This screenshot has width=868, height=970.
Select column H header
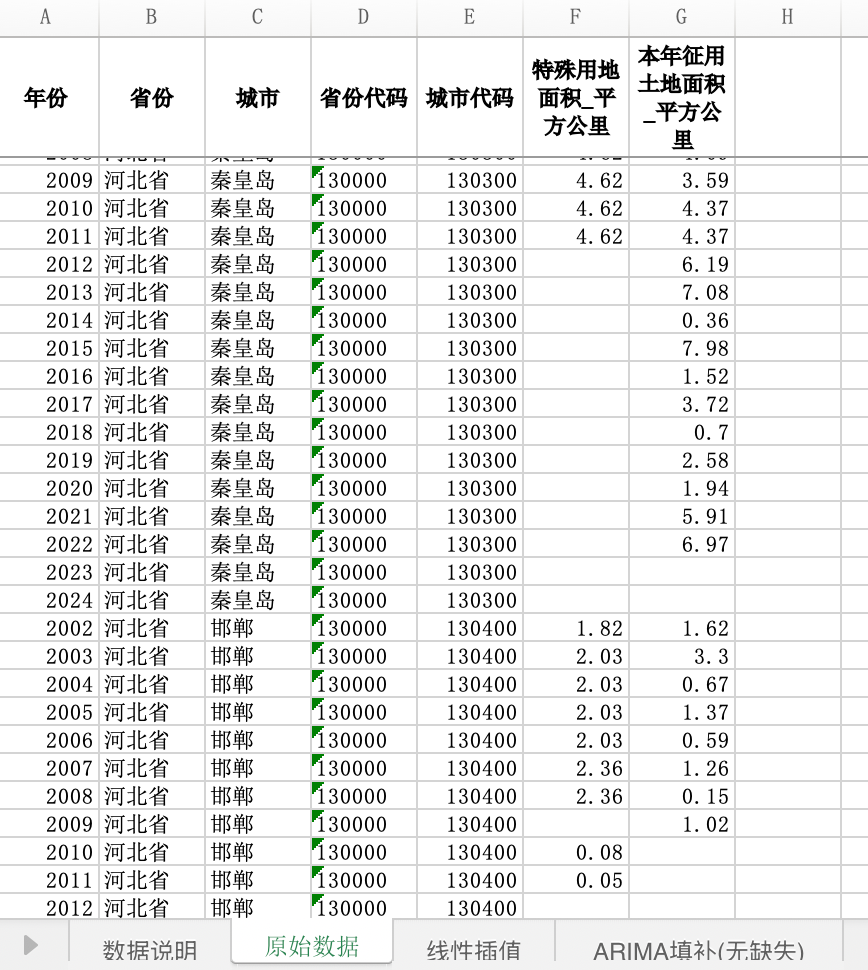pyautogui.click(x=788, y=17)
